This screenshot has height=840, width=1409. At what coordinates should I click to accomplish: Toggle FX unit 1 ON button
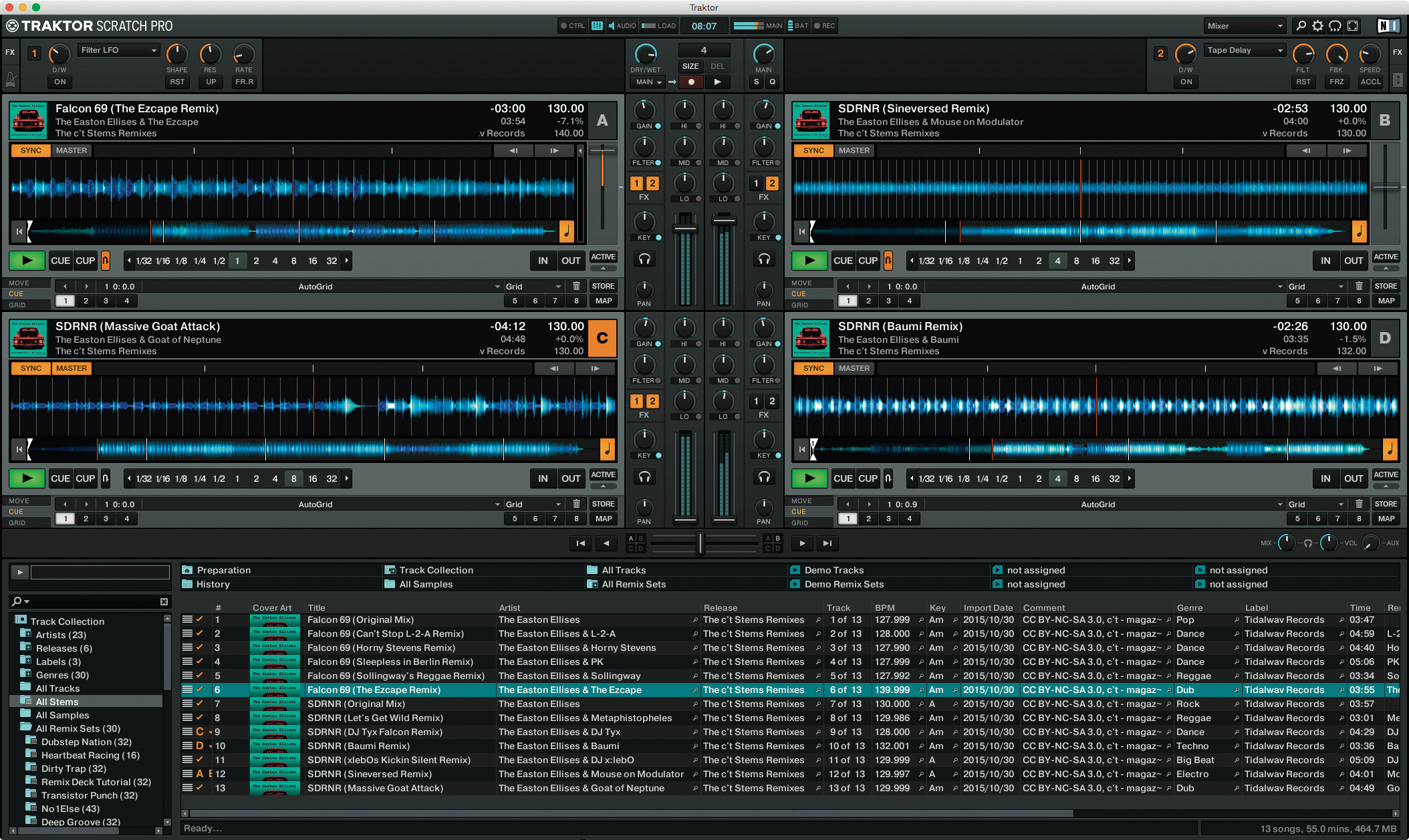pyautogui.click(x=60, y=82)
